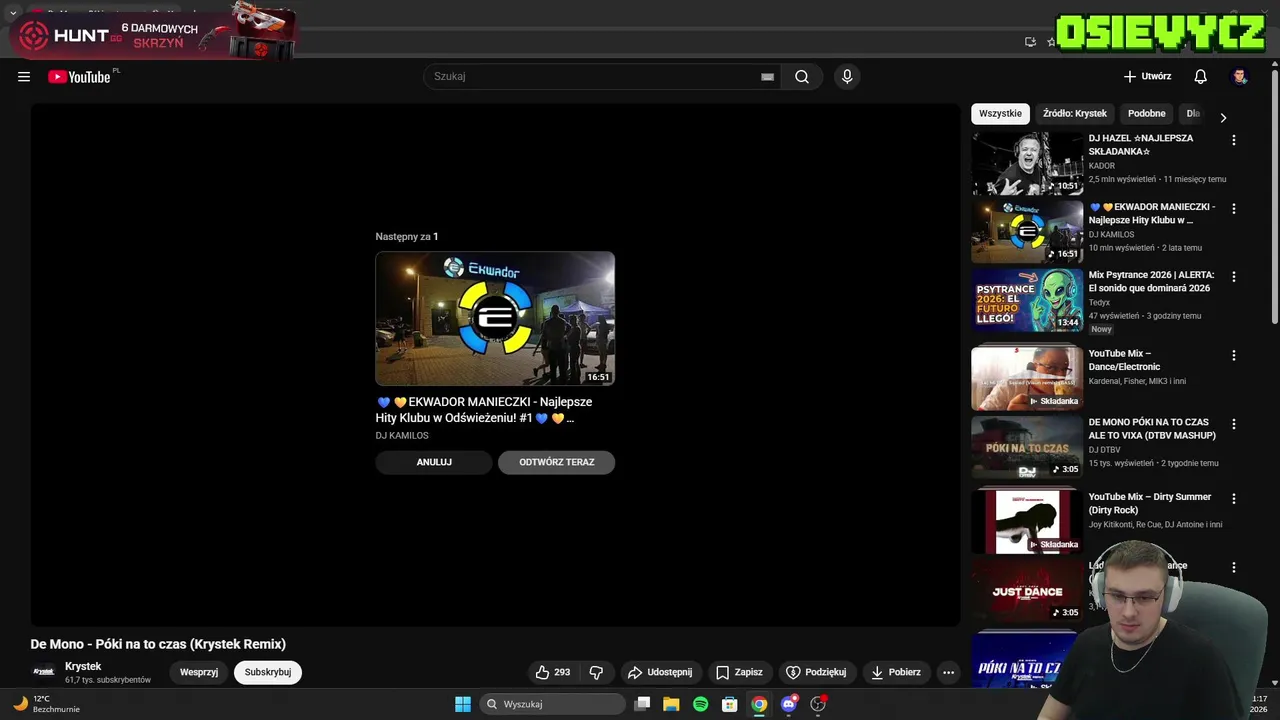Open the YouTube hamburger guide menu

[x=24, y=77]
